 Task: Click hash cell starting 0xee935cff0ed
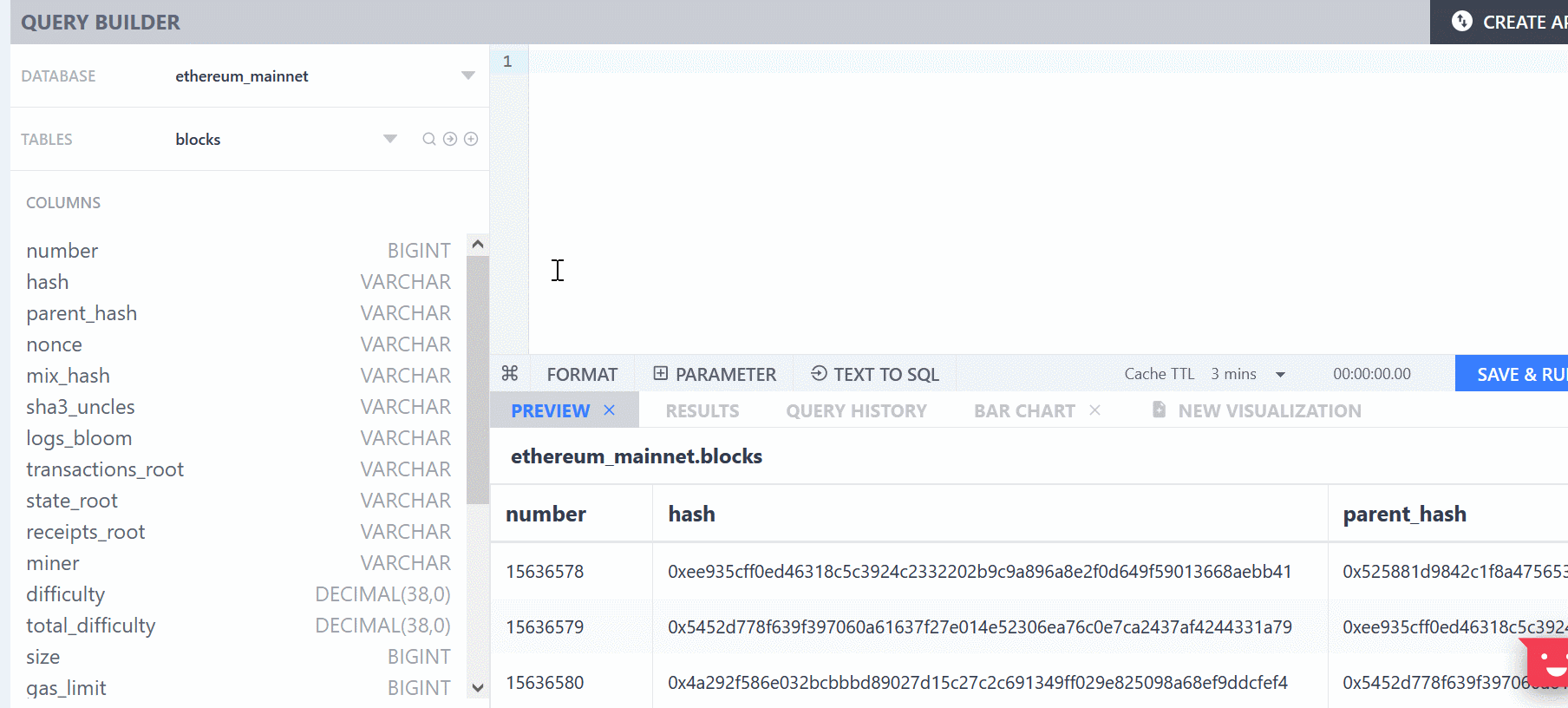[x=980, y=572]
